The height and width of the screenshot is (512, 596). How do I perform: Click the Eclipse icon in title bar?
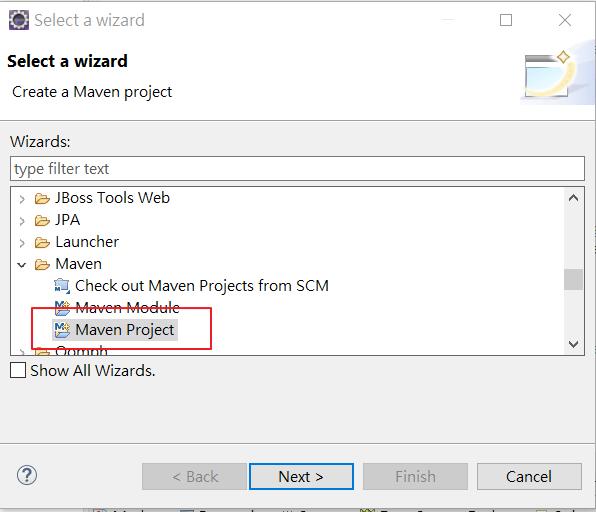click(x=19, y=20)
